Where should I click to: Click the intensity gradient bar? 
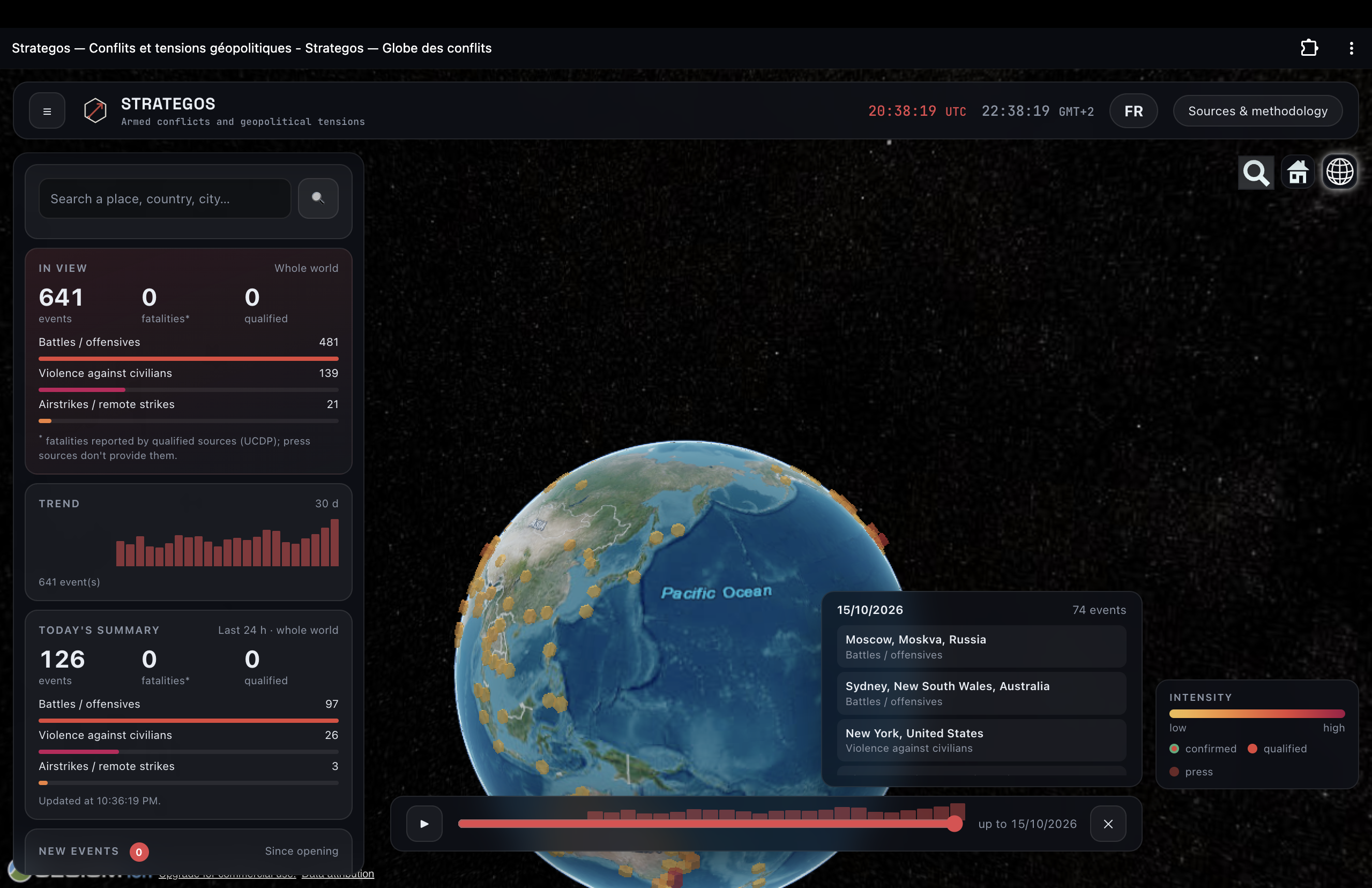(1257, 713)
